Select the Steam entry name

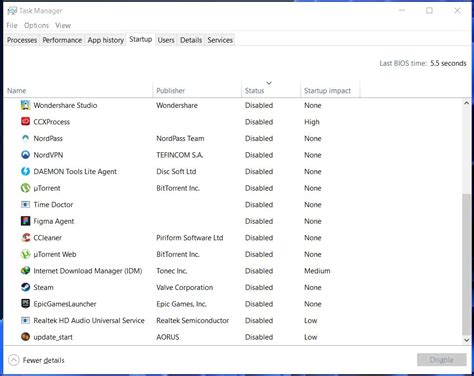43,287
